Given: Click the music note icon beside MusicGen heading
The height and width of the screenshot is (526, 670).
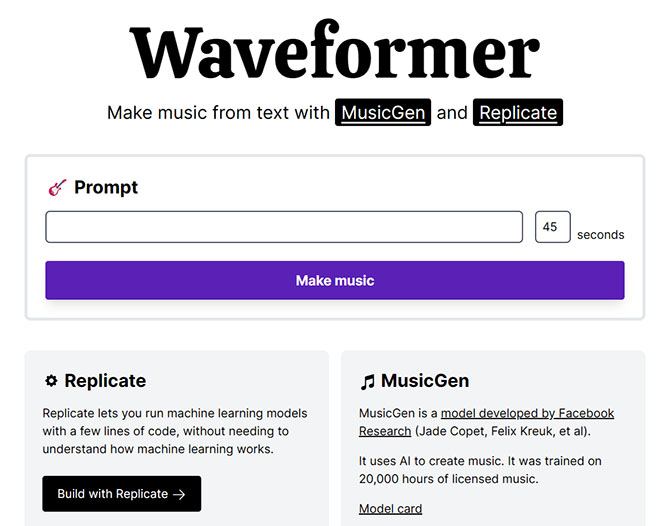Looking at the screenshot, I should tap(367, 382).
